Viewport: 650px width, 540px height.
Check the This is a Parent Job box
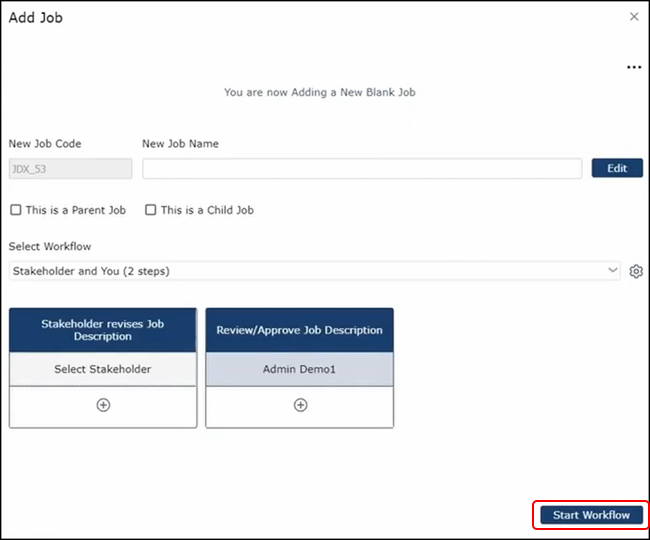click(x=16, y=210)
